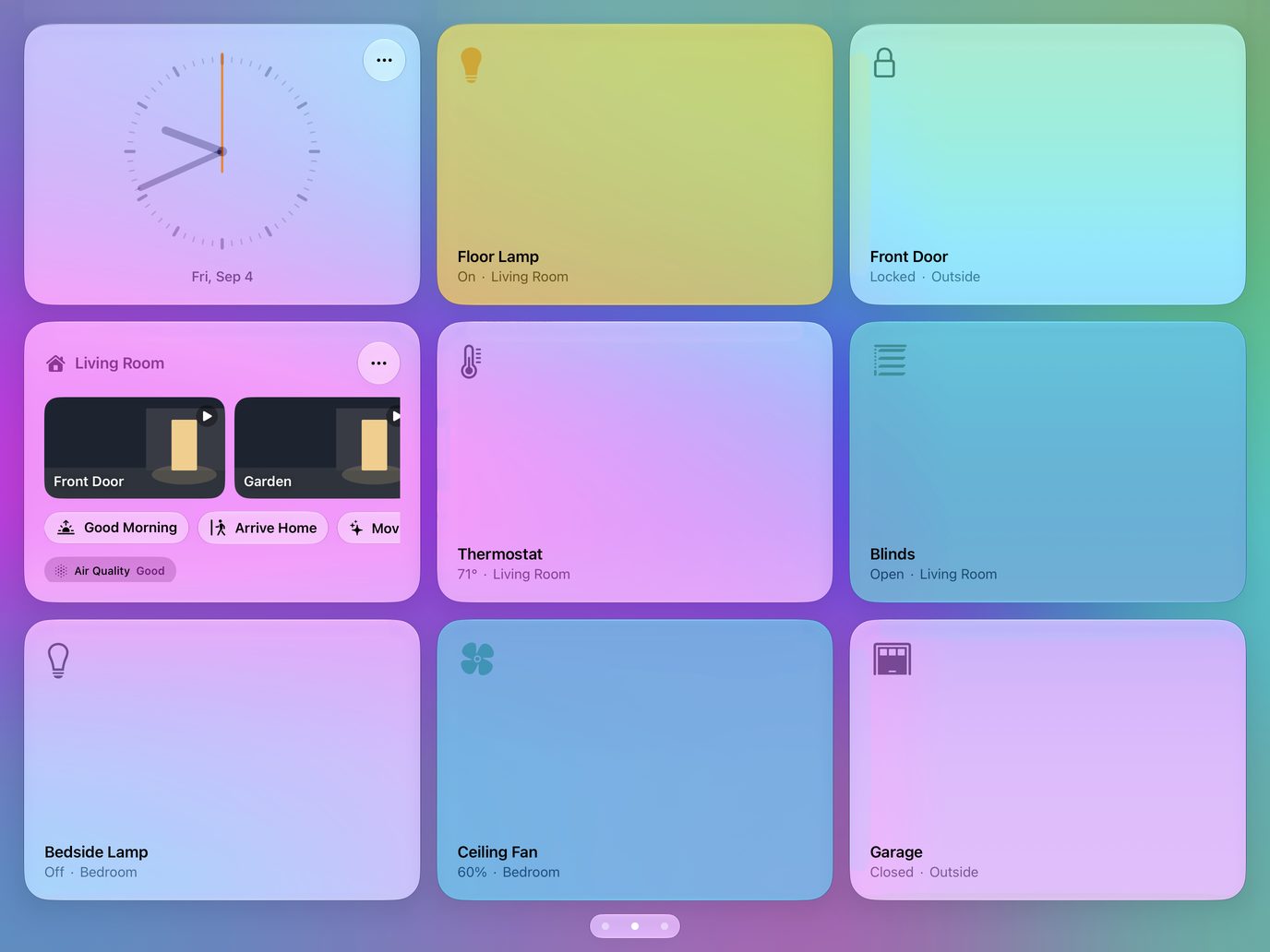Screen dimensions: 1270x952
Task: Run the Arrive Home scene
Action: pos(263,528)
